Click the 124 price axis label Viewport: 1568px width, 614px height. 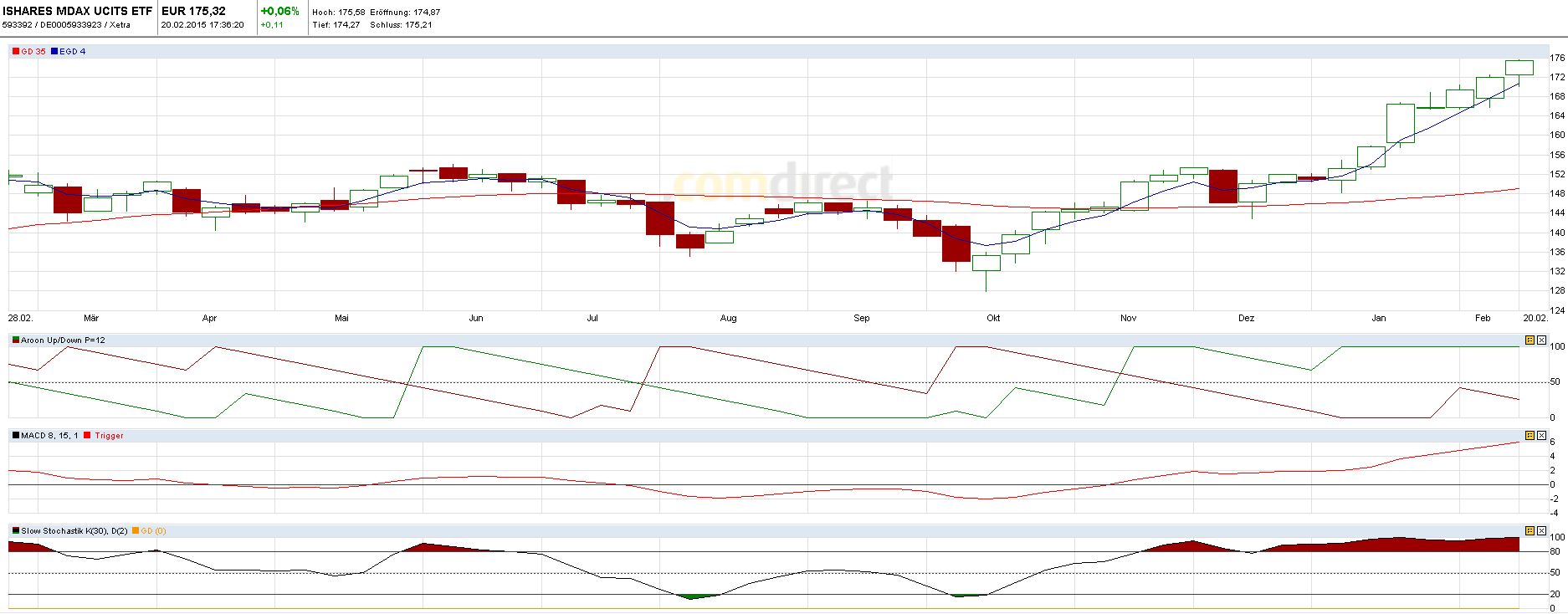coord(1557,310)
